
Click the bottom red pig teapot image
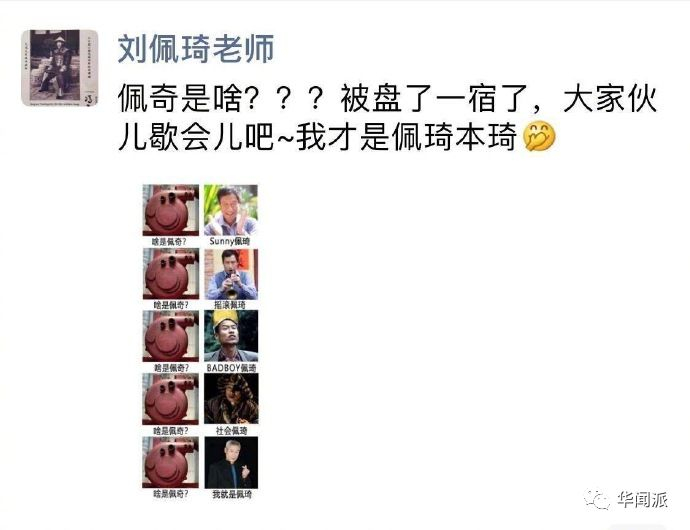[171, 462]
